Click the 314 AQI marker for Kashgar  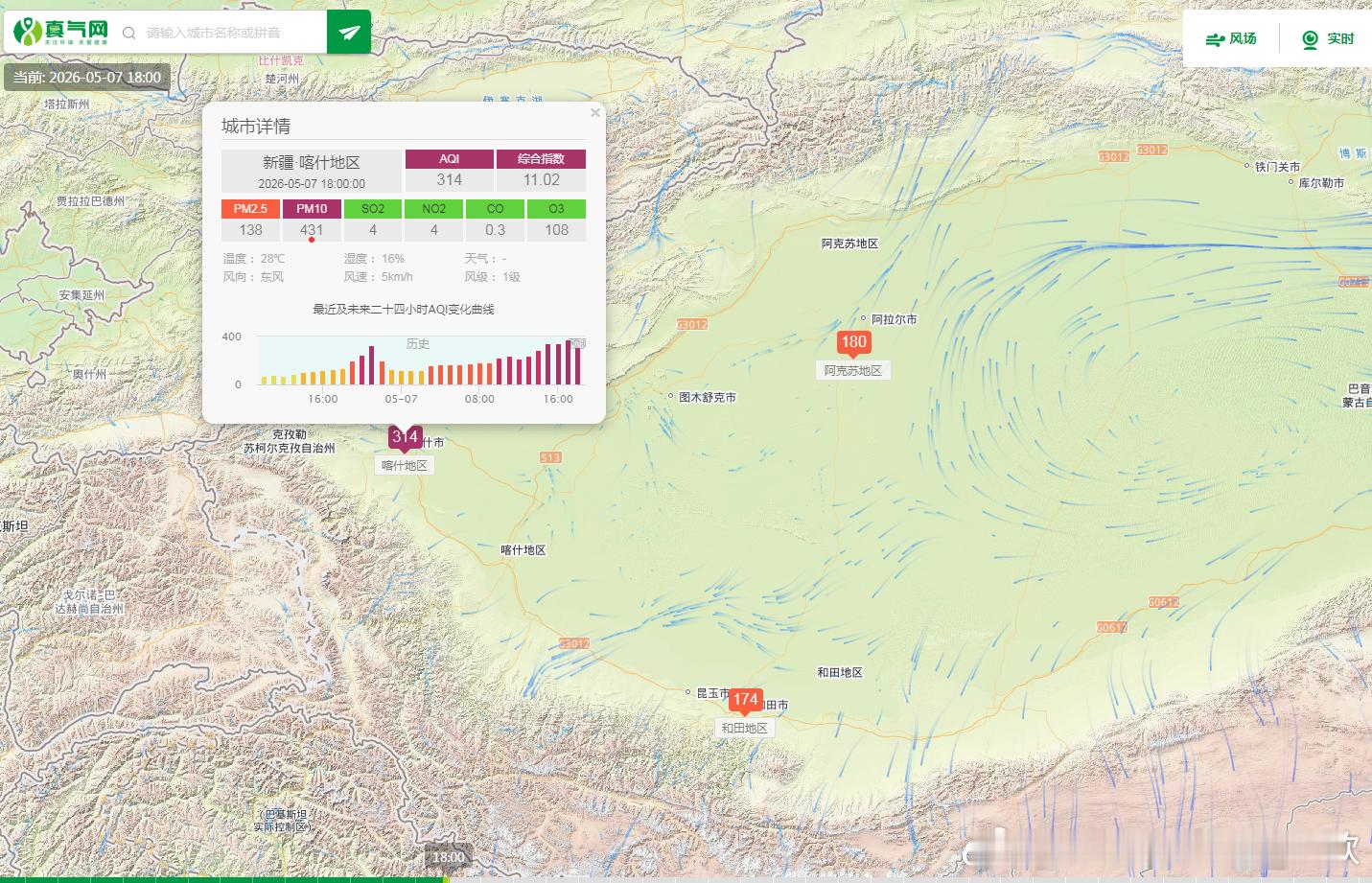[405, 438]
